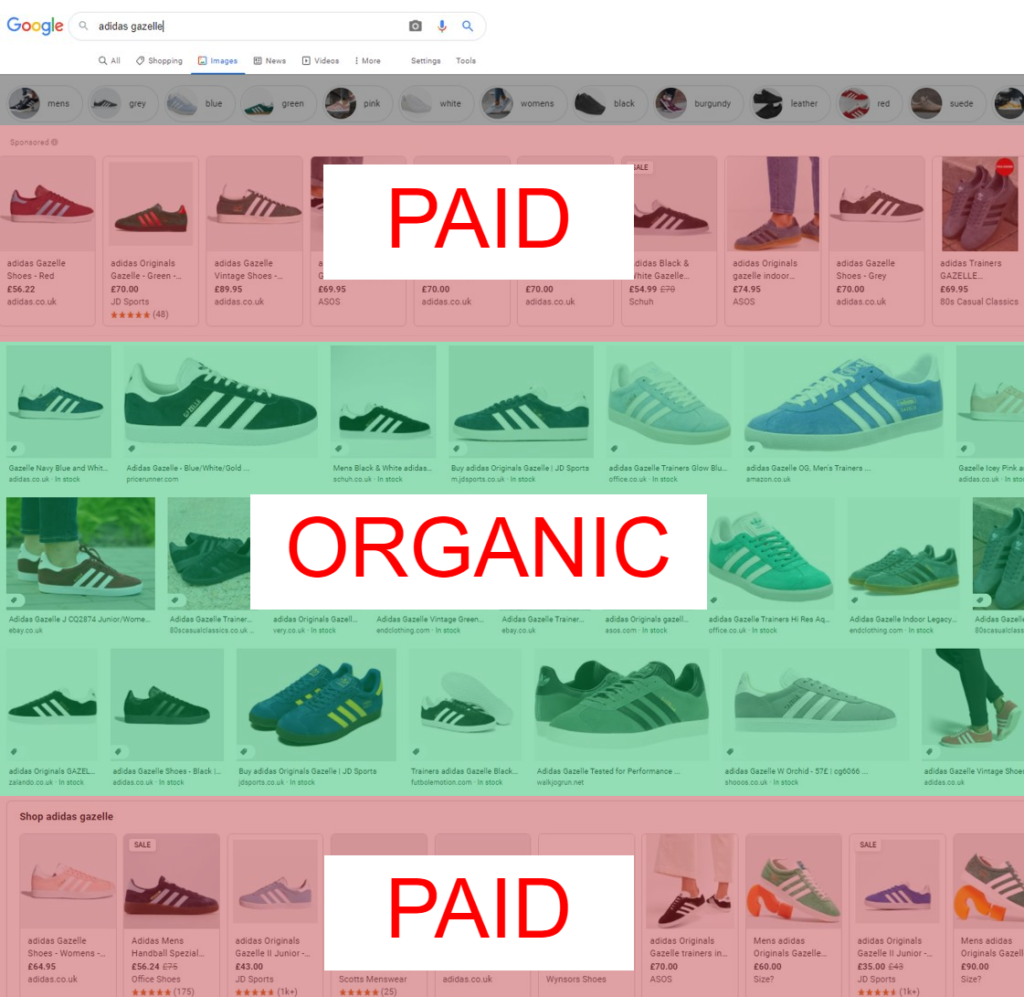The image size is (1024, 997).
Task: Filter by the grey chip
Action: pyautogui.click(x=123, y=103)
